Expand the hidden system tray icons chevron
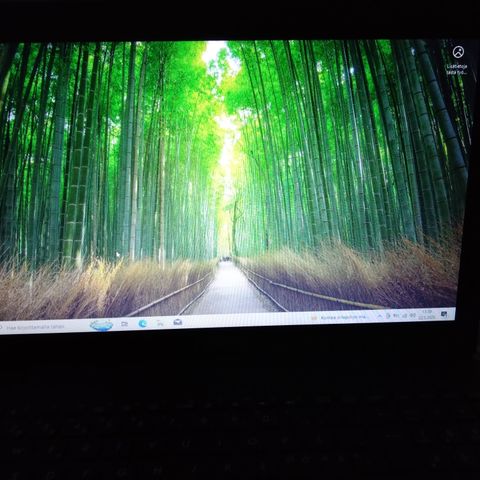 tap(380, 316)
